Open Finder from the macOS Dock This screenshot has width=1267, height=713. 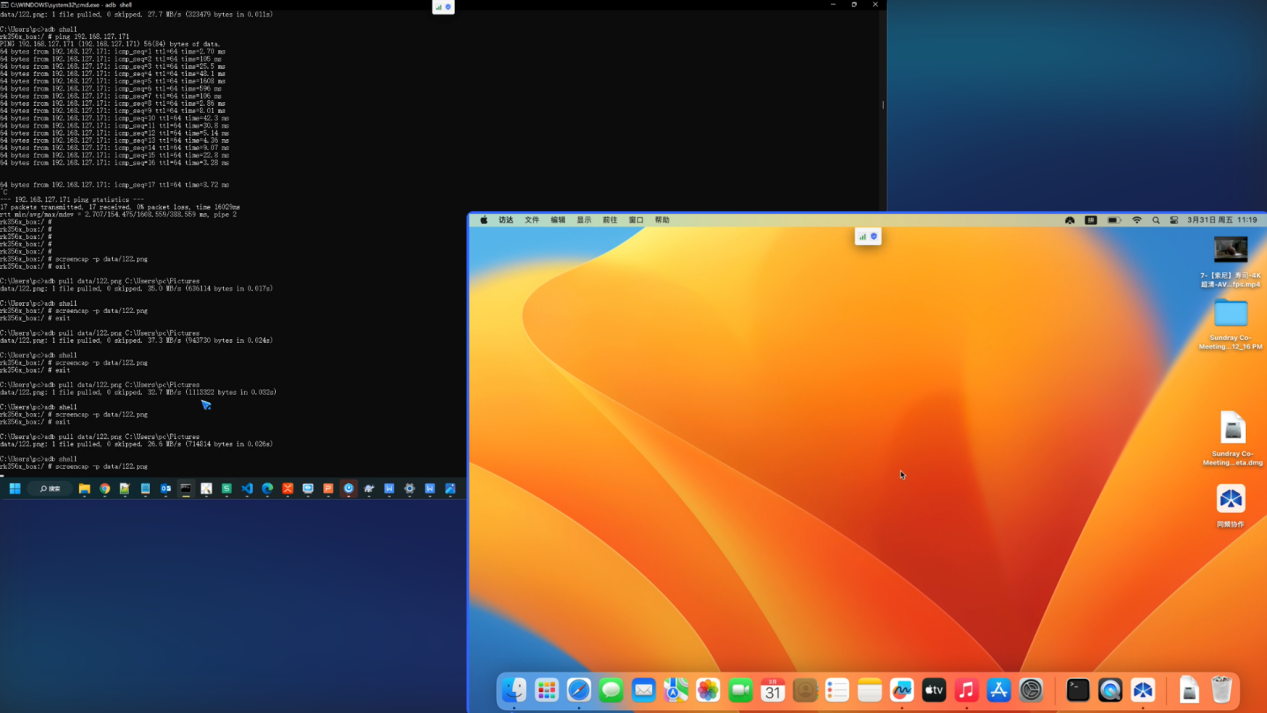pyautogui.click(x=514, y=690)
